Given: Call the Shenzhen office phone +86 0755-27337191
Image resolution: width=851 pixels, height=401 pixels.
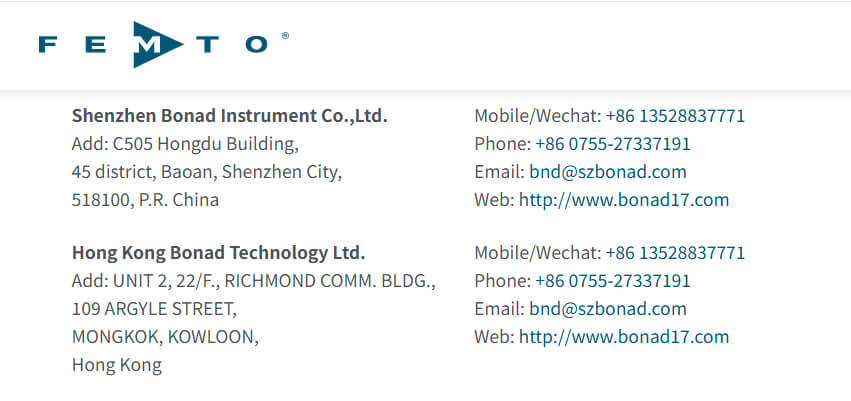Looking at the screenshot, I should [613, 144].
